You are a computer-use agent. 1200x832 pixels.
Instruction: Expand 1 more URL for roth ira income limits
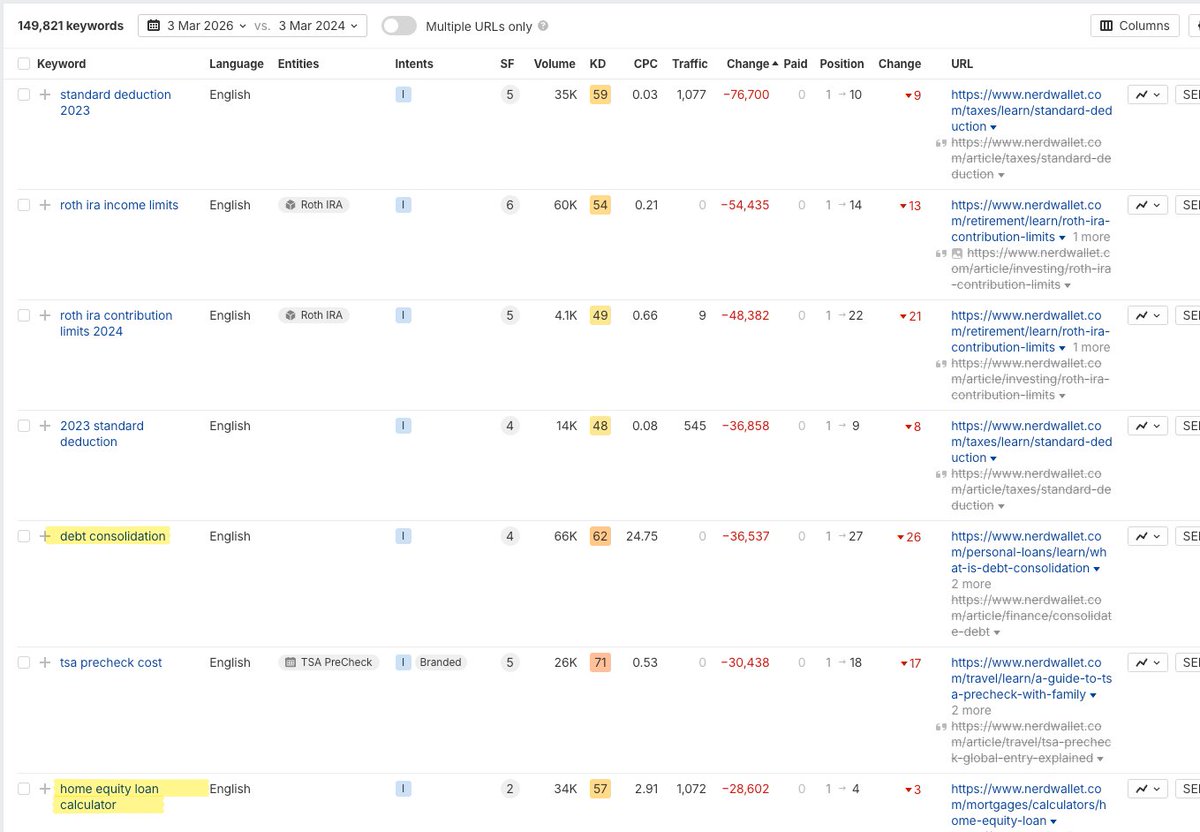coord(1091,237)
